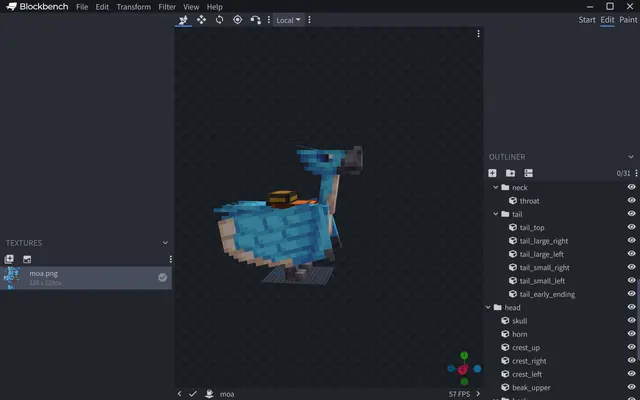Select the Resize tool

click(201, 20)
